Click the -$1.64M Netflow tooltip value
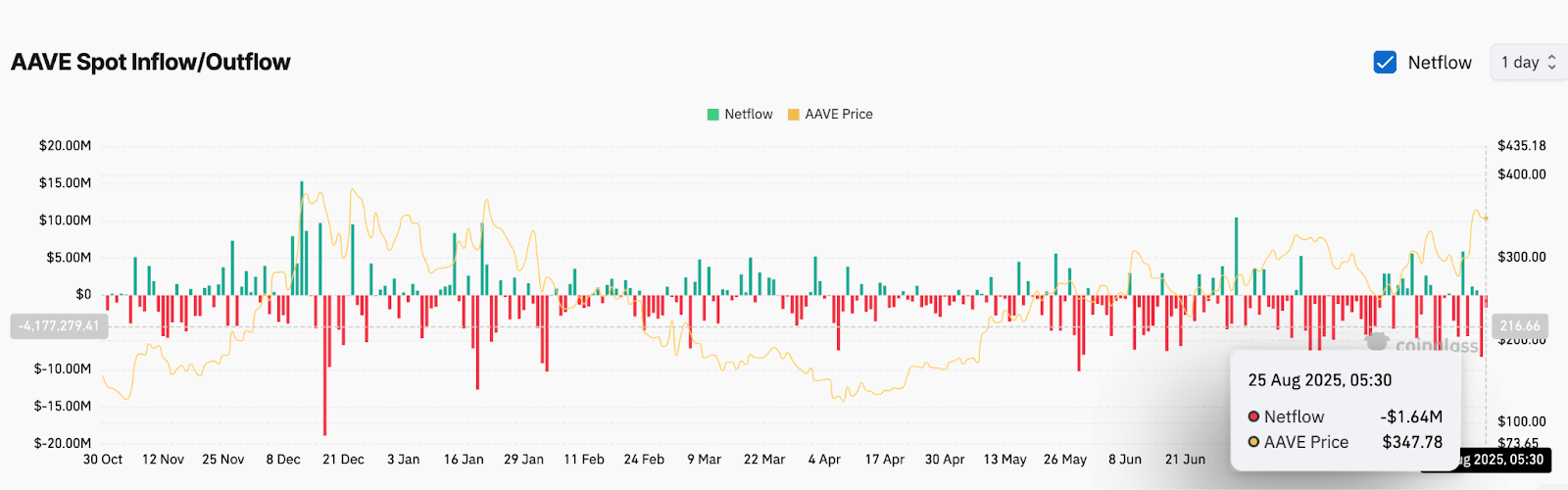The height and width of the screenshot is (490, 1568). (x=1411, y=417)
